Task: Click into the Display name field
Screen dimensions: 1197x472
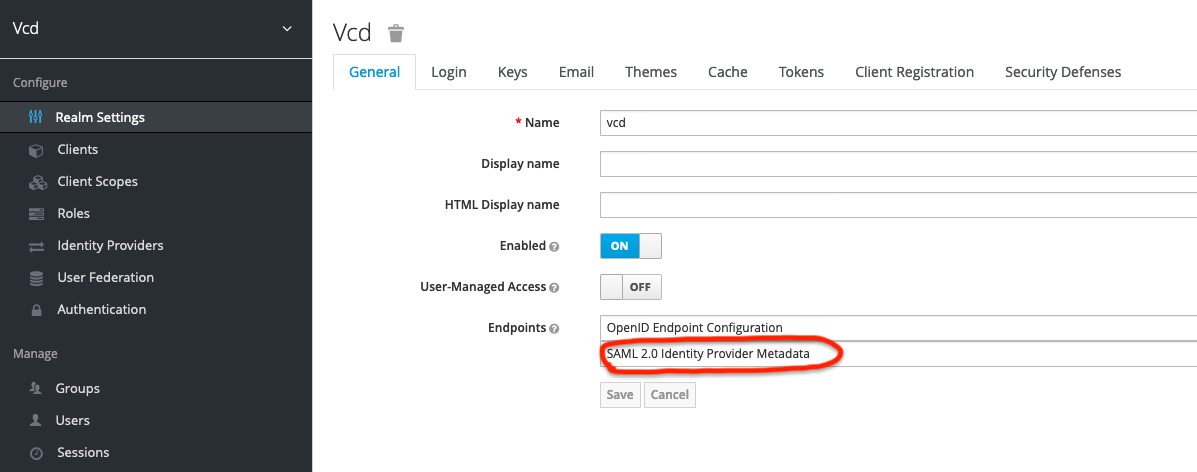Action: click(897, 164)
